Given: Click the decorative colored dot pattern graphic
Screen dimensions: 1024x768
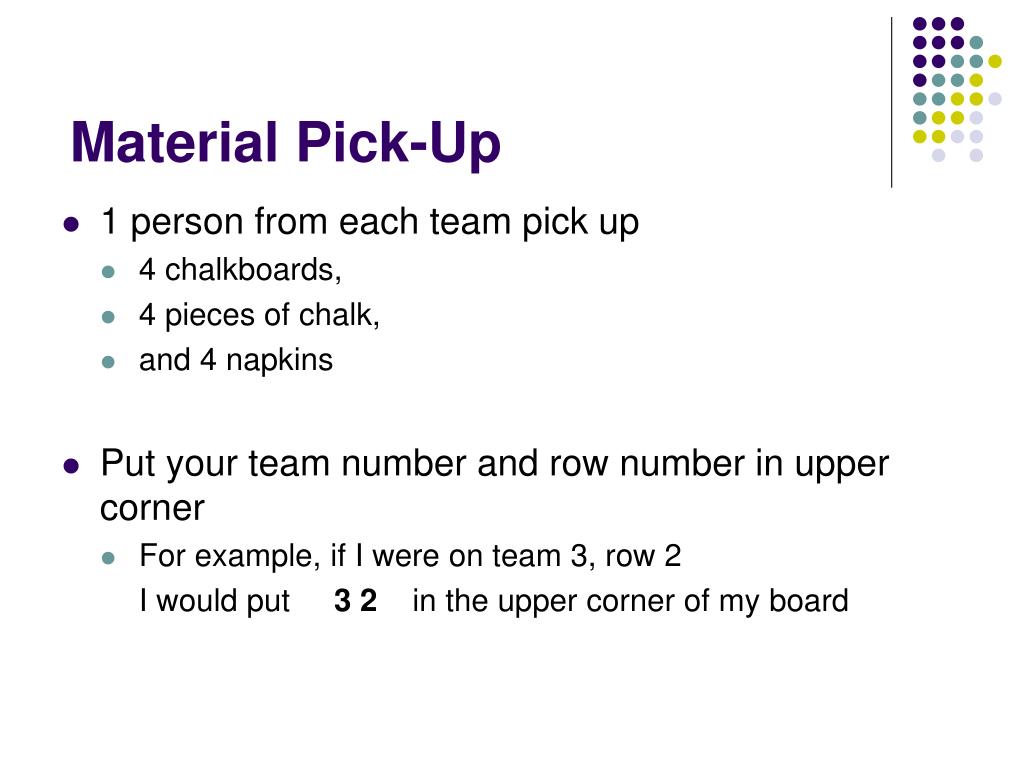Looking at the screenshot, I should point(957,89).
